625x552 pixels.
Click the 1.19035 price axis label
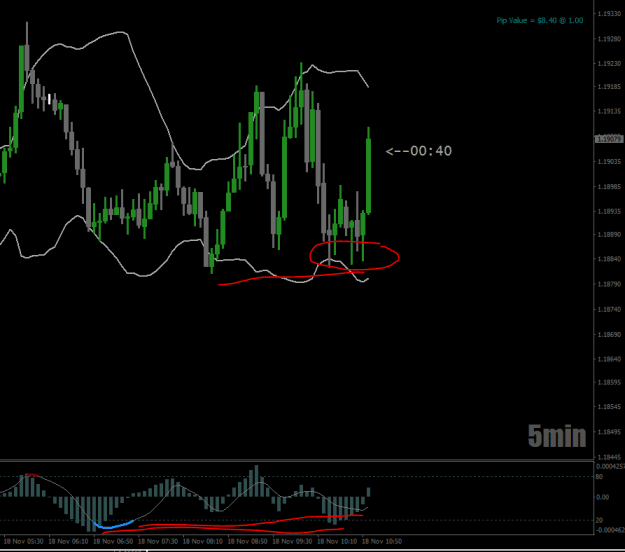[609, 161]
